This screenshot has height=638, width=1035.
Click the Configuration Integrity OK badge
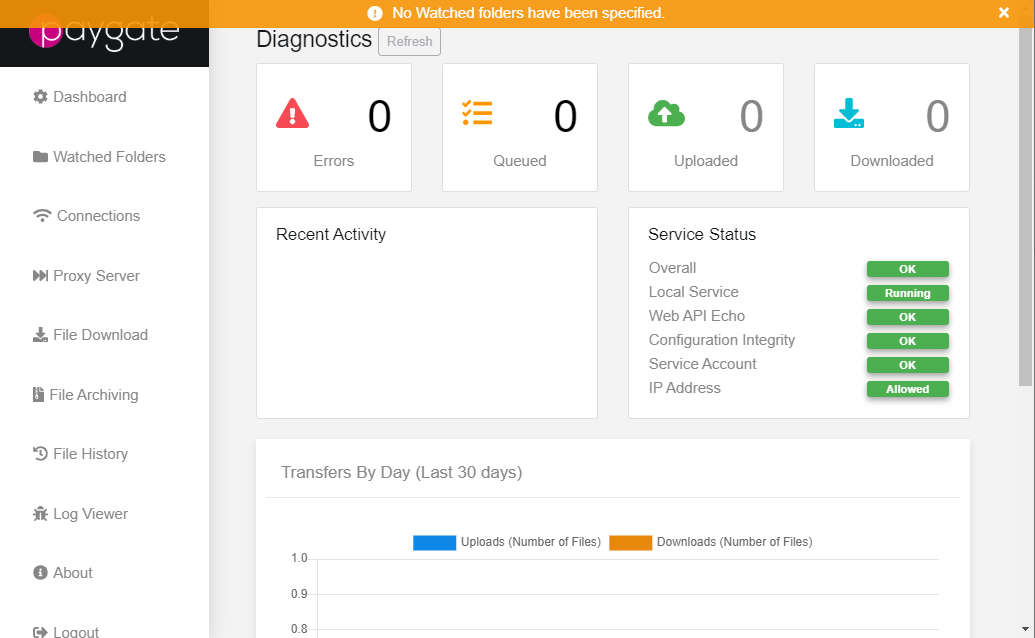point(908,341)
